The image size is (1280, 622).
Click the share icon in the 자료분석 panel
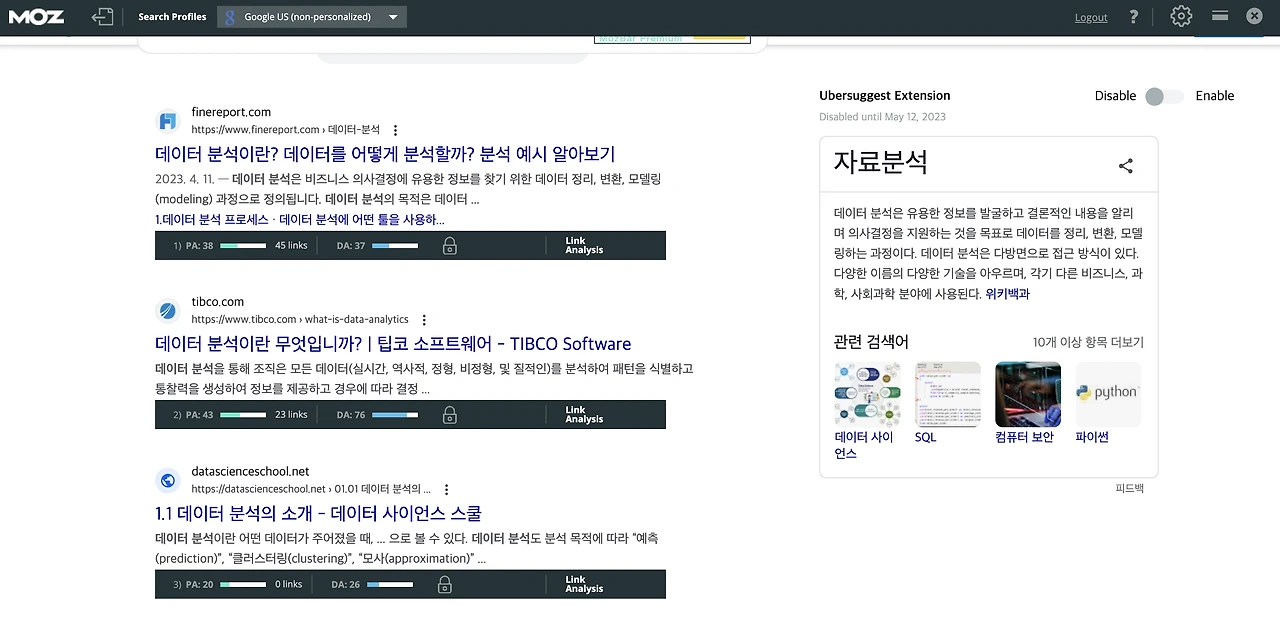(x=1126, y=166)
